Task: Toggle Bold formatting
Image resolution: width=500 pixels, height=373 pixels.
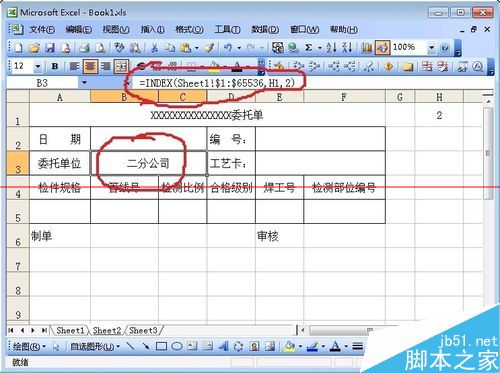Action: coord(55,66)
